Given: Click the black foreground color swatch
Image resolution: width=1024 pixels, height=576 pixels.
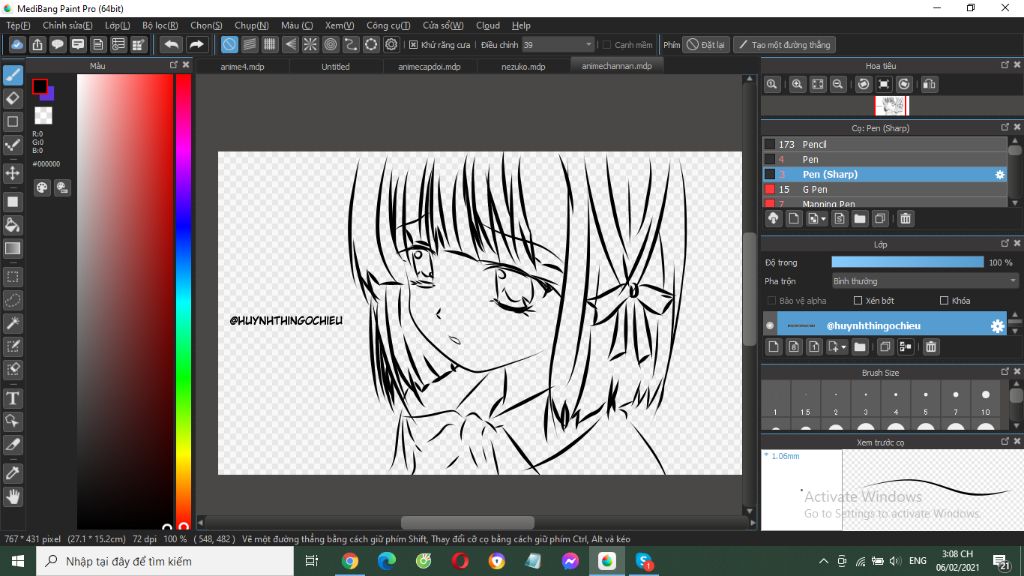Looking at the screenshot, I should [x=40, y=86].
